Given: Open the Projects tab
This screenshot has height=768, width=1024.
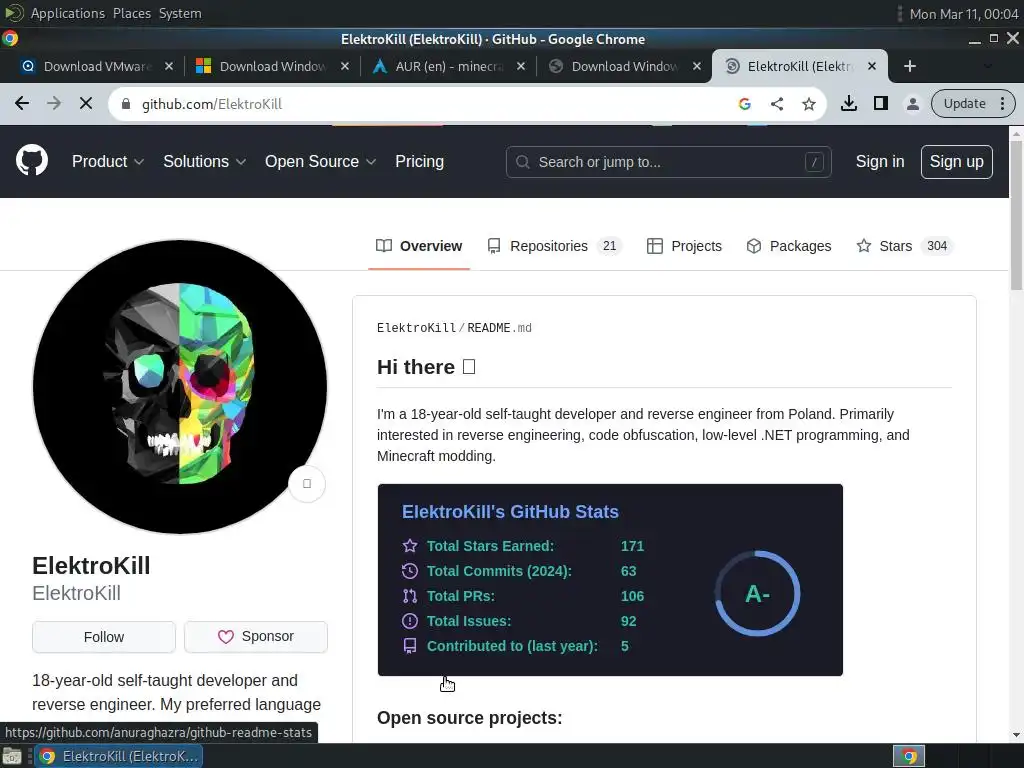Looking at the screenshot, I should point(684,246).
